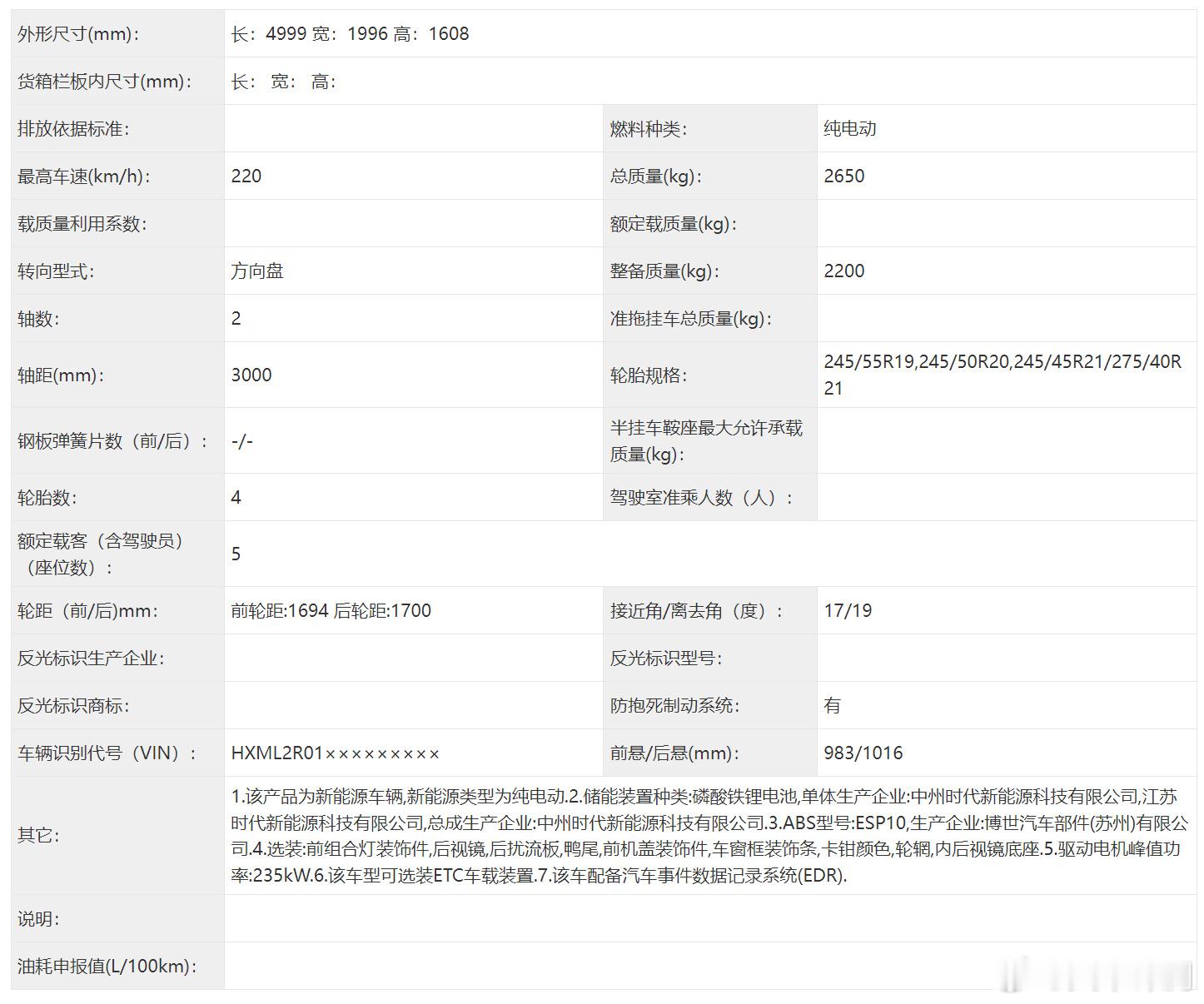
Task: Click the 前悬/后悬 value 983/1016
Action: [863, 753]
